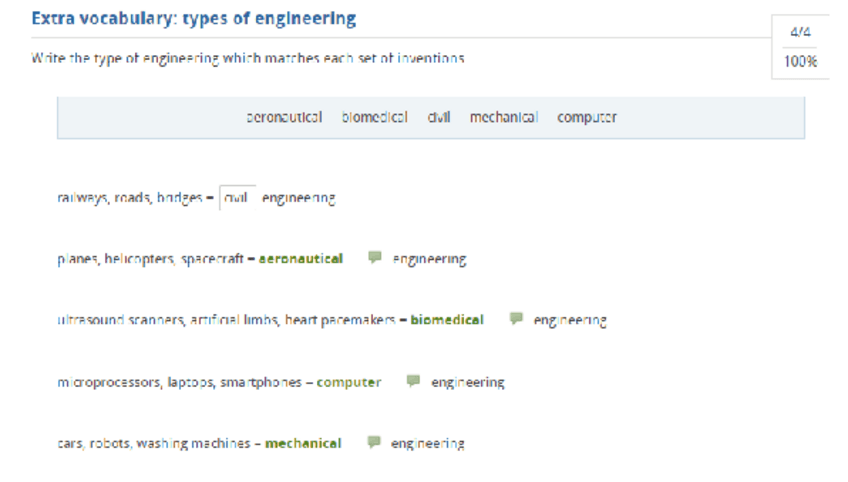The image size is (848, 482).
Task: Pick 'civil' from the word bank
Action: [x=438, y=117]
